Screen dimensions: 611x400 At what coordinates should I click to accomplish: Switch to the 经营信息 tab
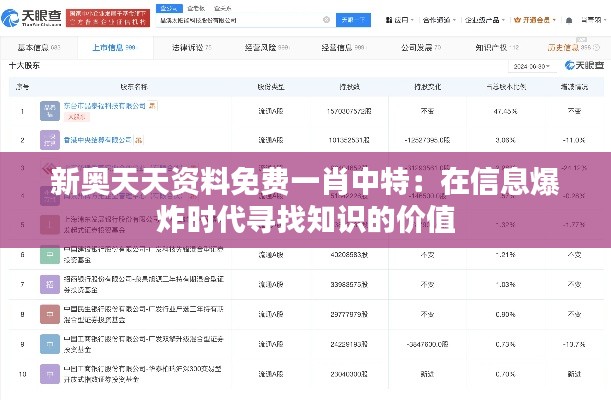pyautogui.click(x=343, y=48)
